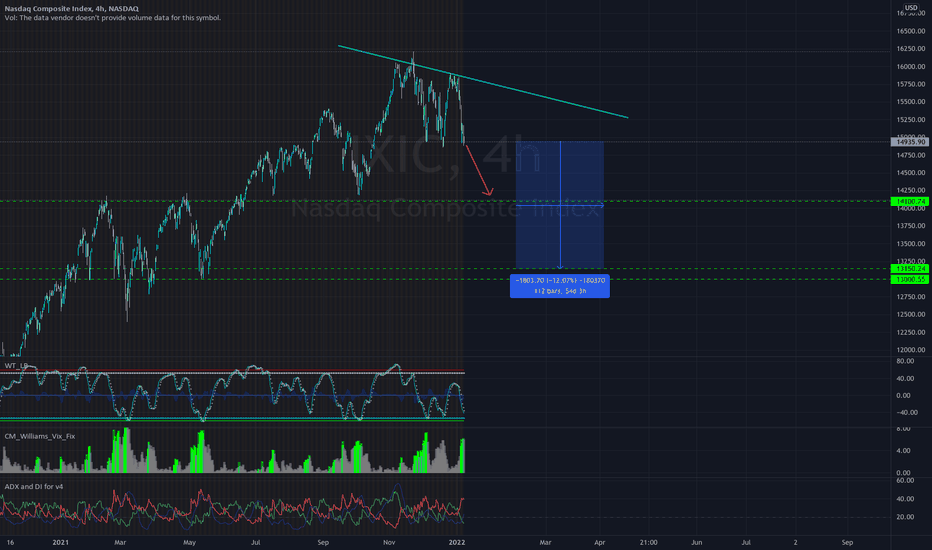Click the Apr label on time axis
This screenshot has width=932, height=550.
click(600, 542)
